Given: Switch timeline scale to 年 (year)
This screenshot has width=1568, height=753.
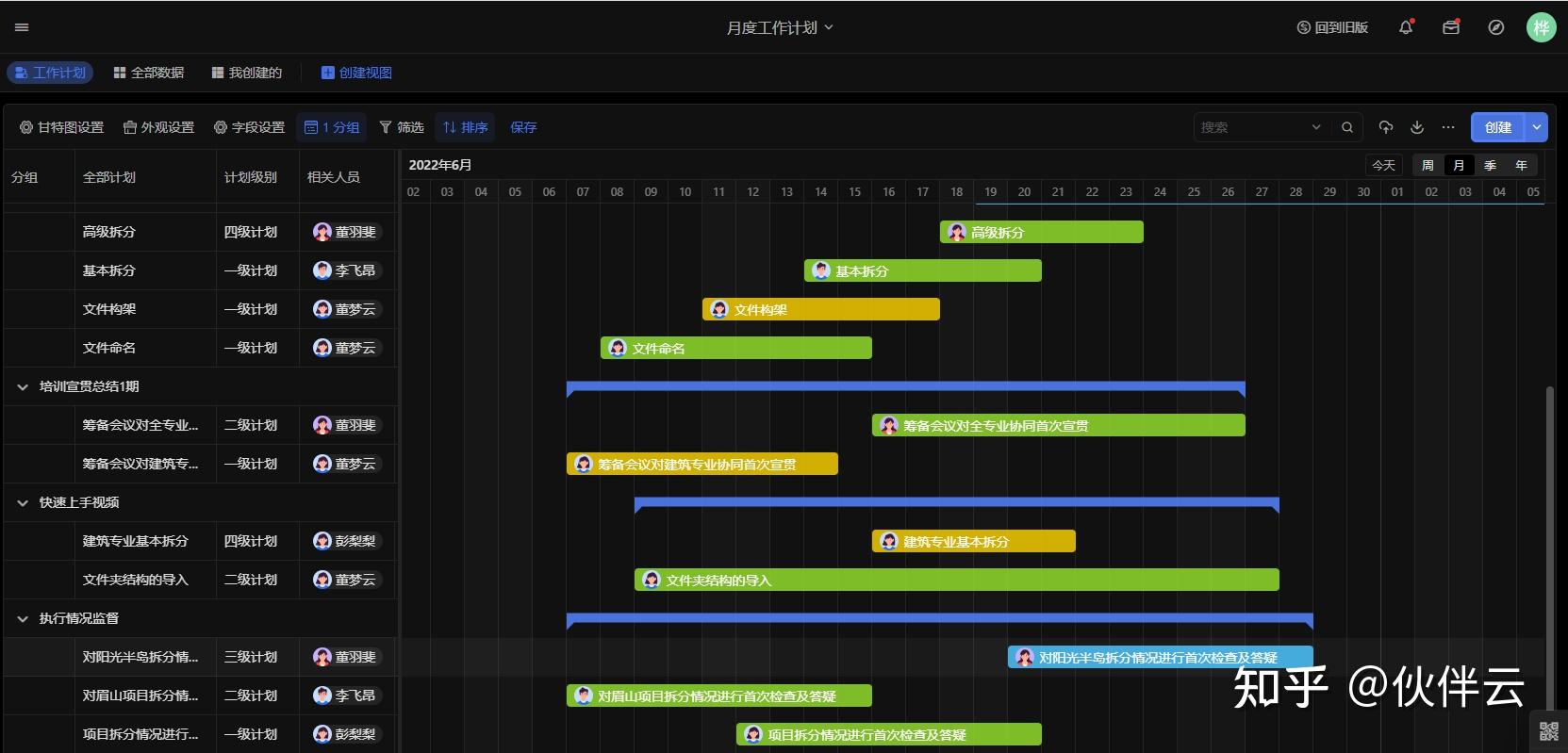Looking at the screenshot, I should 1521,165.
